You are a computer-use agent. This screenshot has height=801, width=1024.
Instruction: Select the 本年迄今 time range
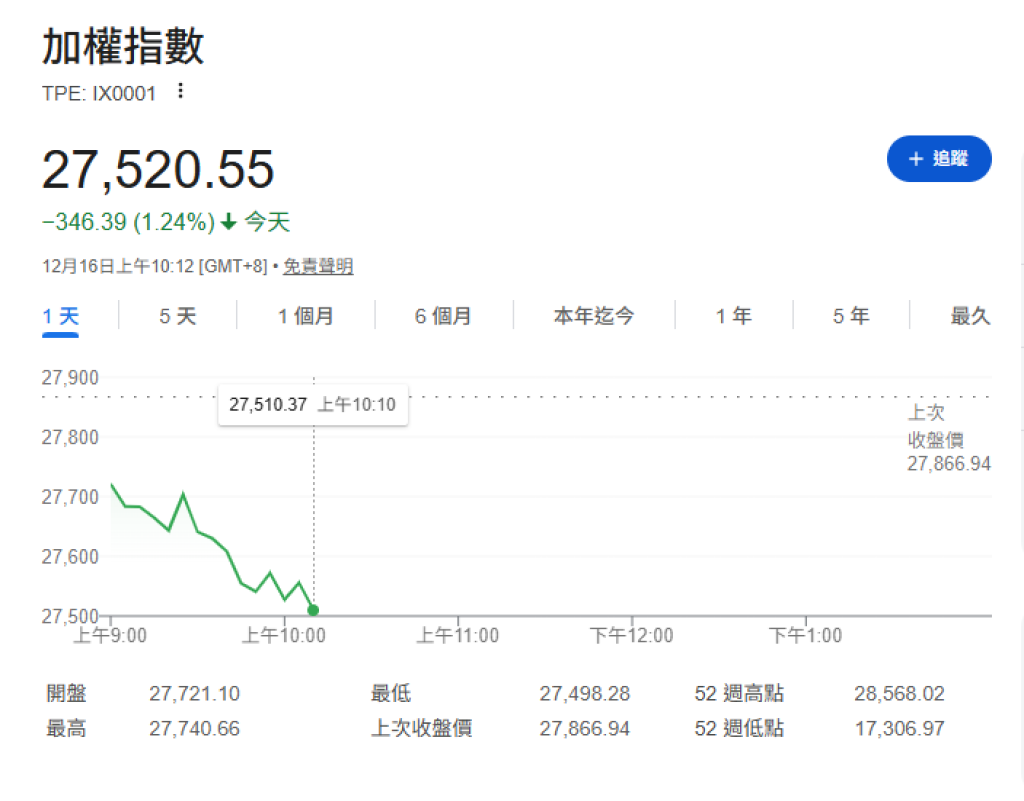tap(594, 315)
